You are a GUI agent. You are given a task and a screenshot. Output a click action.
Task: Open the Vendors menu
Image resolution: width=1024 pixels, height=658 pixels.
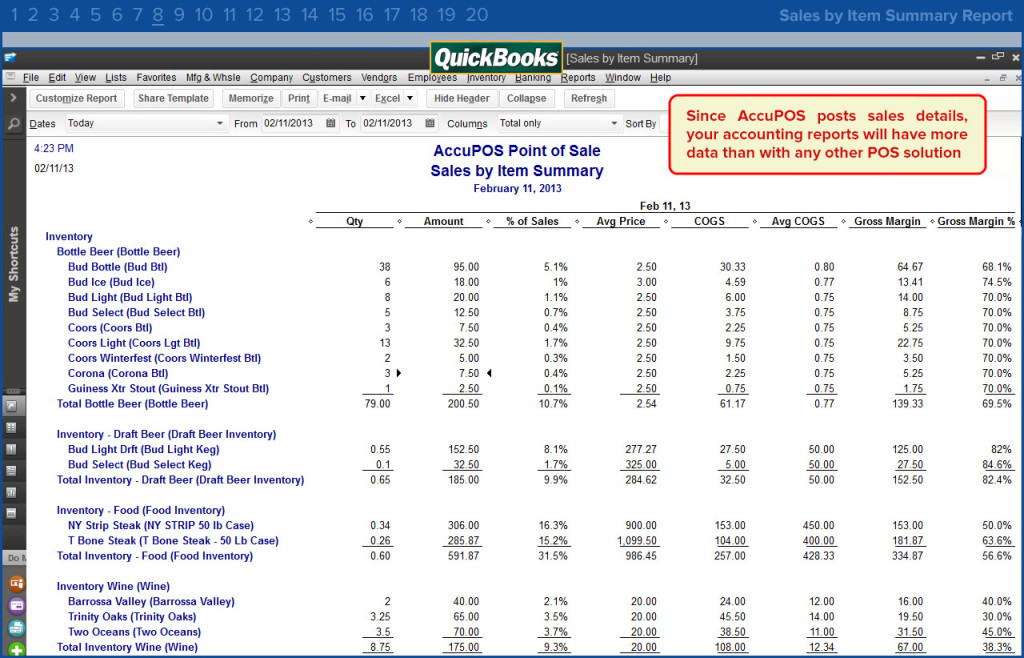379,78
